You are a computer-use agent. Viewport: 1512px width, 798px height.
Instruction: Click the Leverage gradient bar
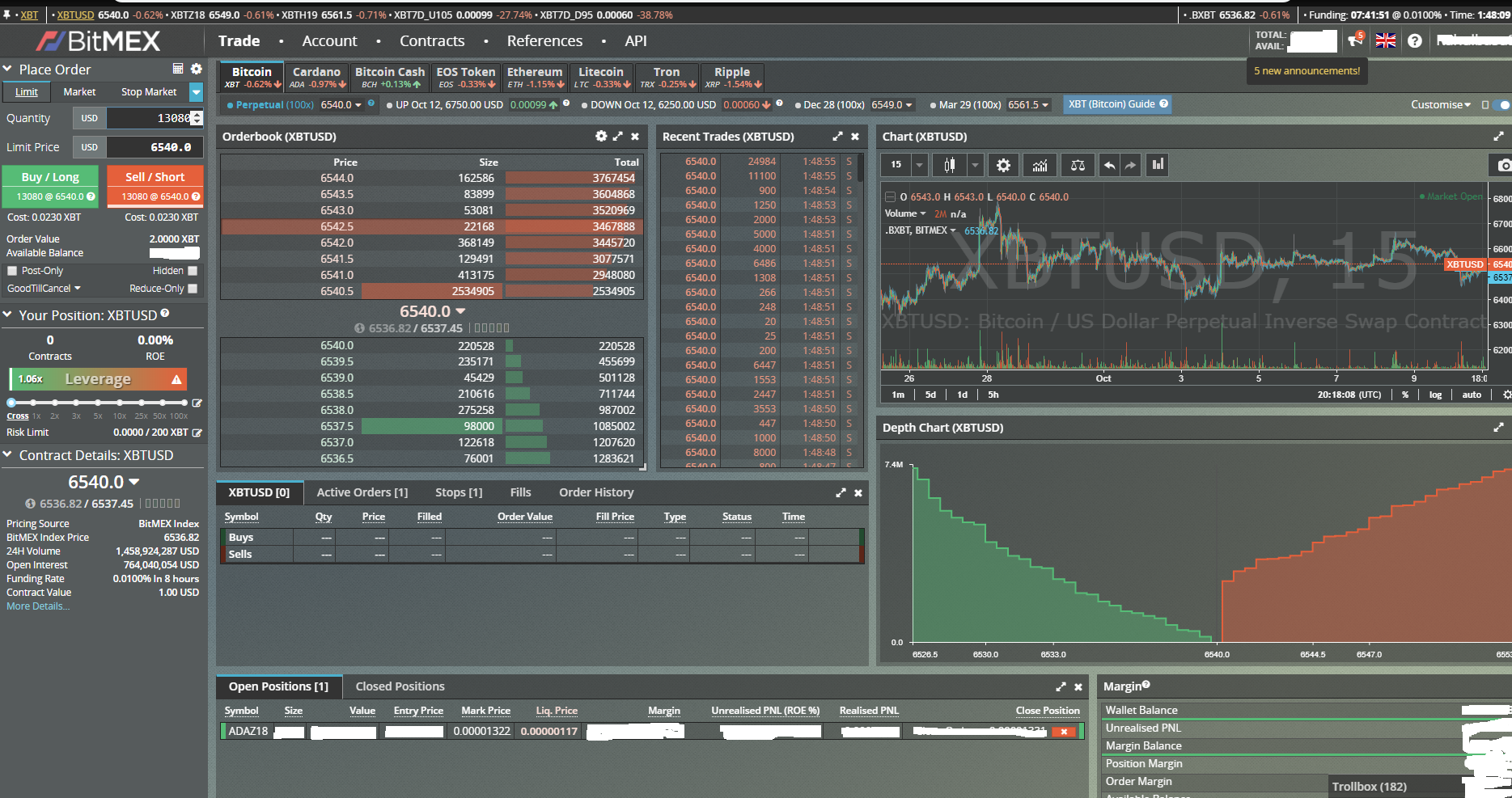tap(98, 379)
